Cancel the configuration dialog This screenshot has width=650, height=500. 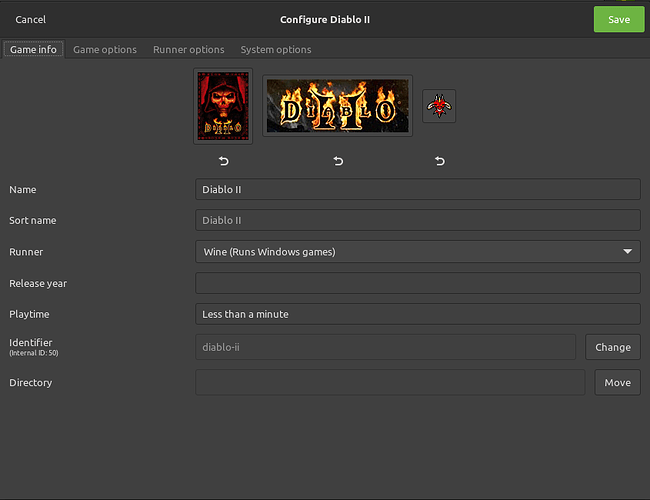[x=30, y=19]
